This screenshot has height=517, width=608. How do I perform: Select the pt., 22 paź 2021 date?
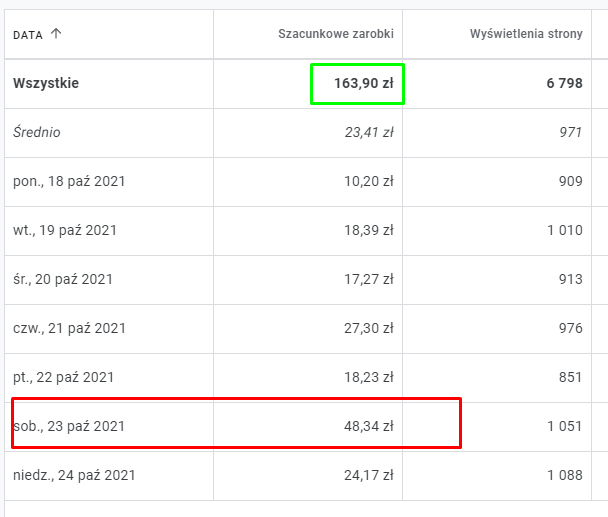(x=64, y=377)
